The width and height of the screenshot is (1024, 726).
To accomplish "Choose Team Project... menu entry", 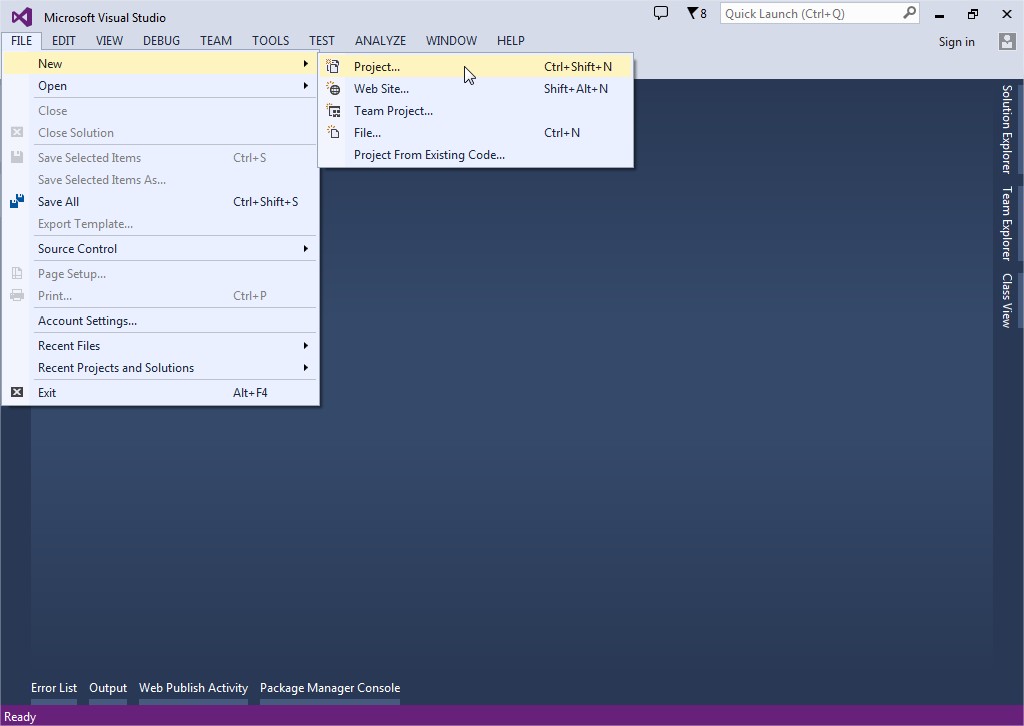I will 475,111.
